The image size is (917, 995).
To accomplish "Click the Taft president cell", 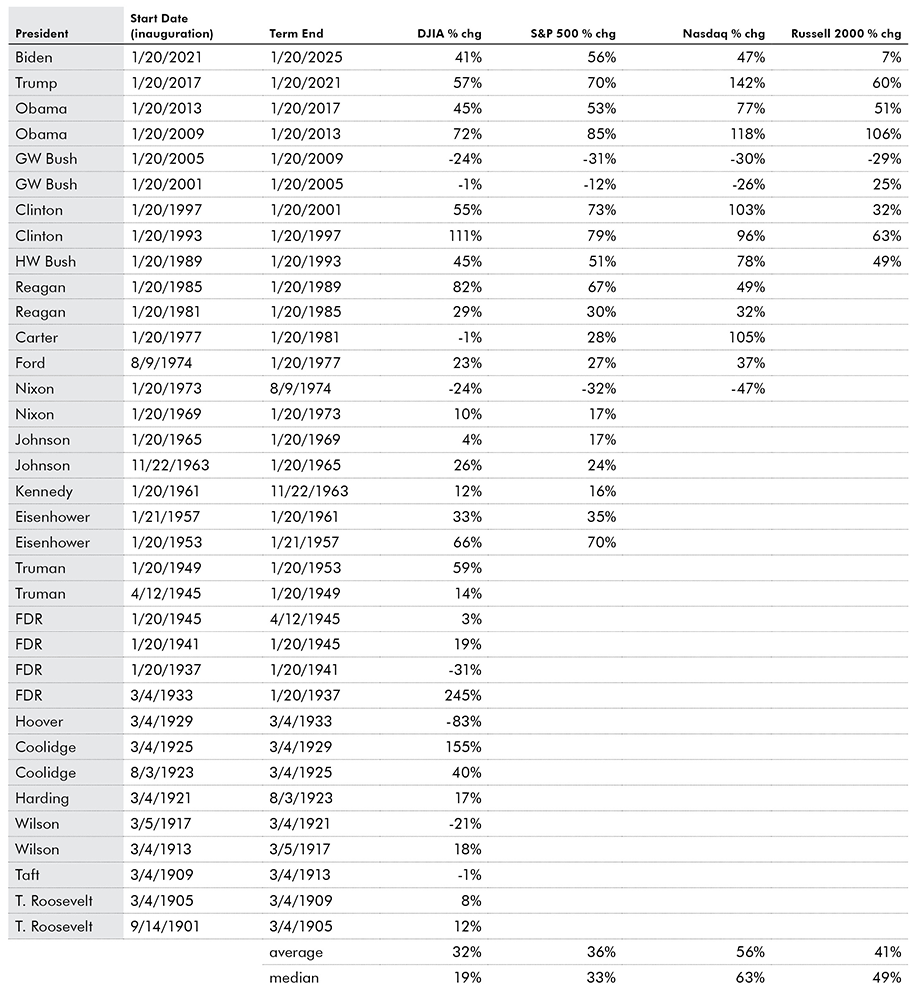I will click(x=30, y=875).
